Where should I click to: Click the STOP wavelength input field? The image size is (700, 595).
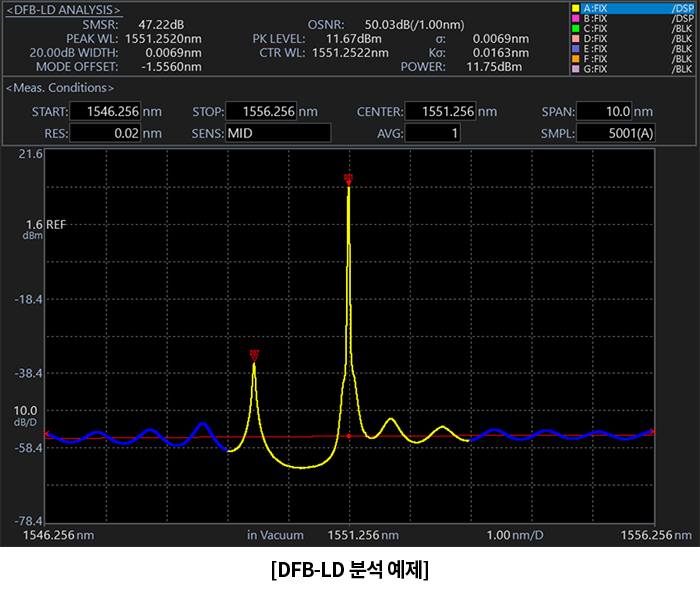261,111
